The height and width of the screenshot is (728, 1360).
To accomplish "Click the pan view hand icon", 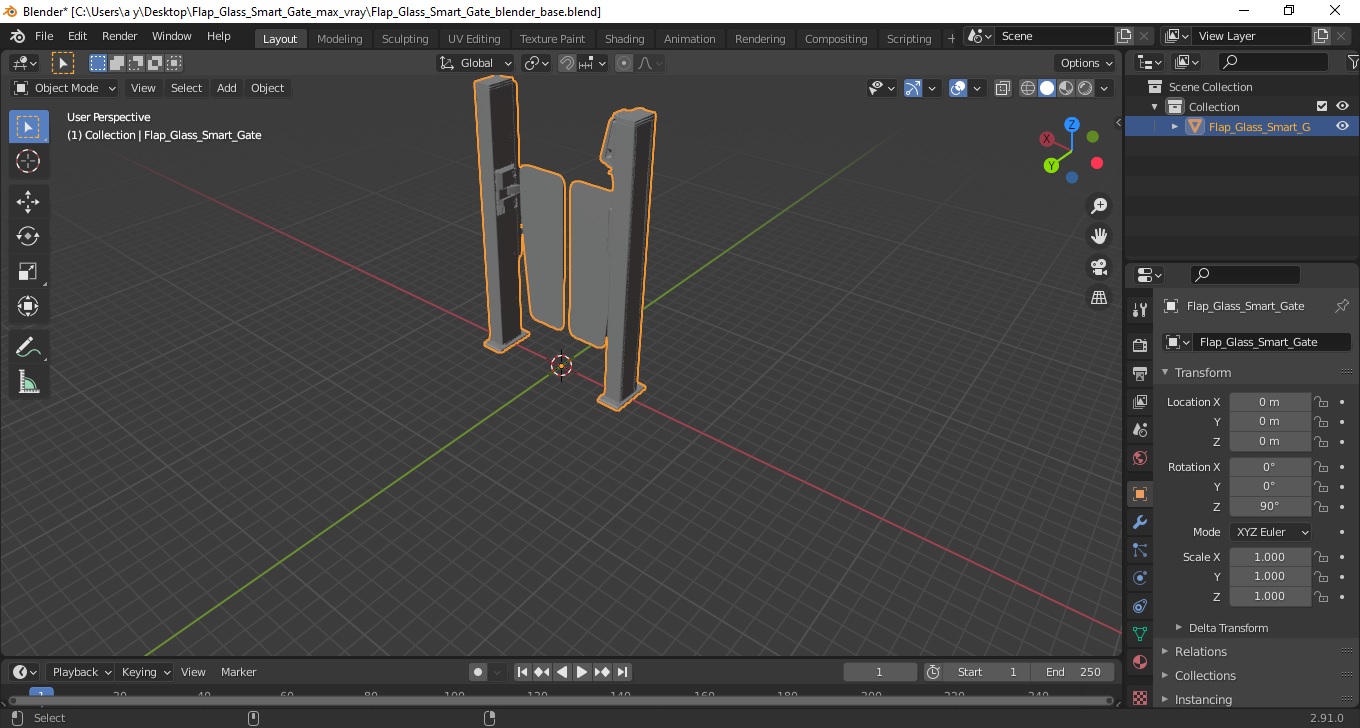I will pos(1099,237).
